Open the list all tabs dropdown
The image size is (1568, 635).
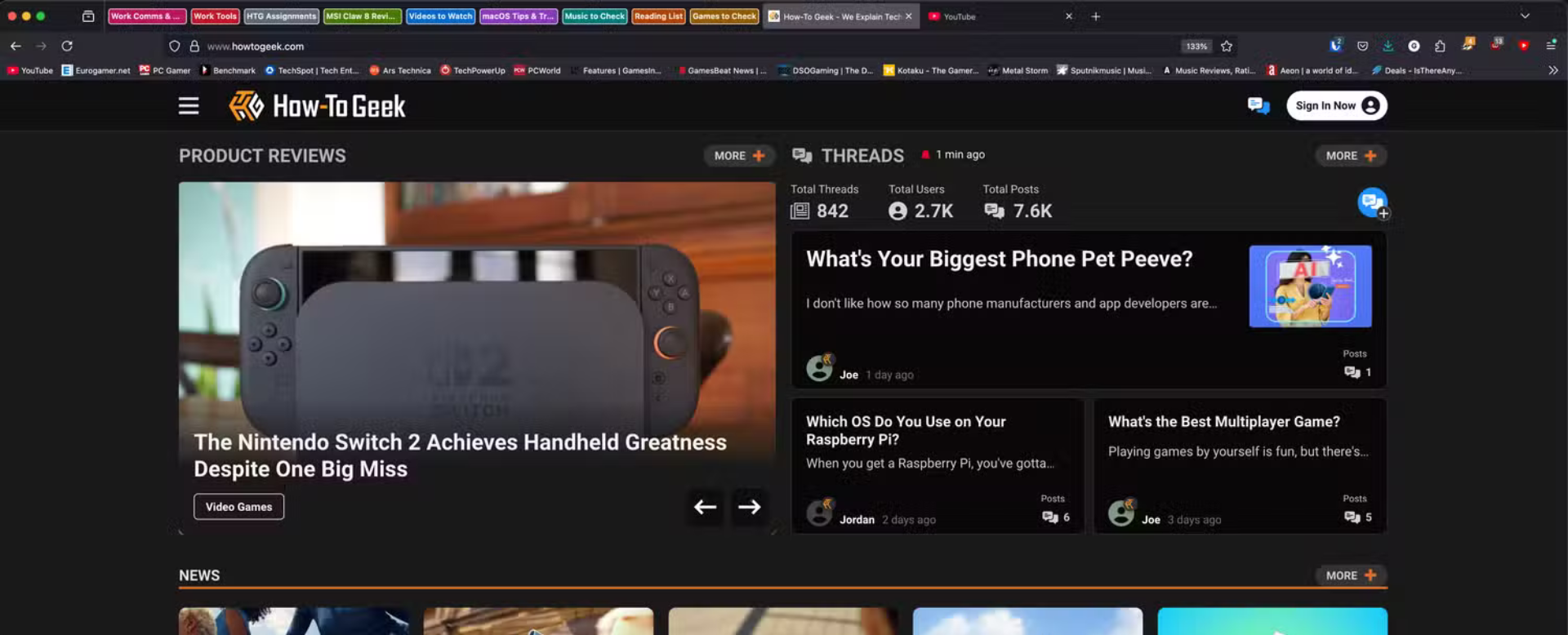pos(1524,16)
